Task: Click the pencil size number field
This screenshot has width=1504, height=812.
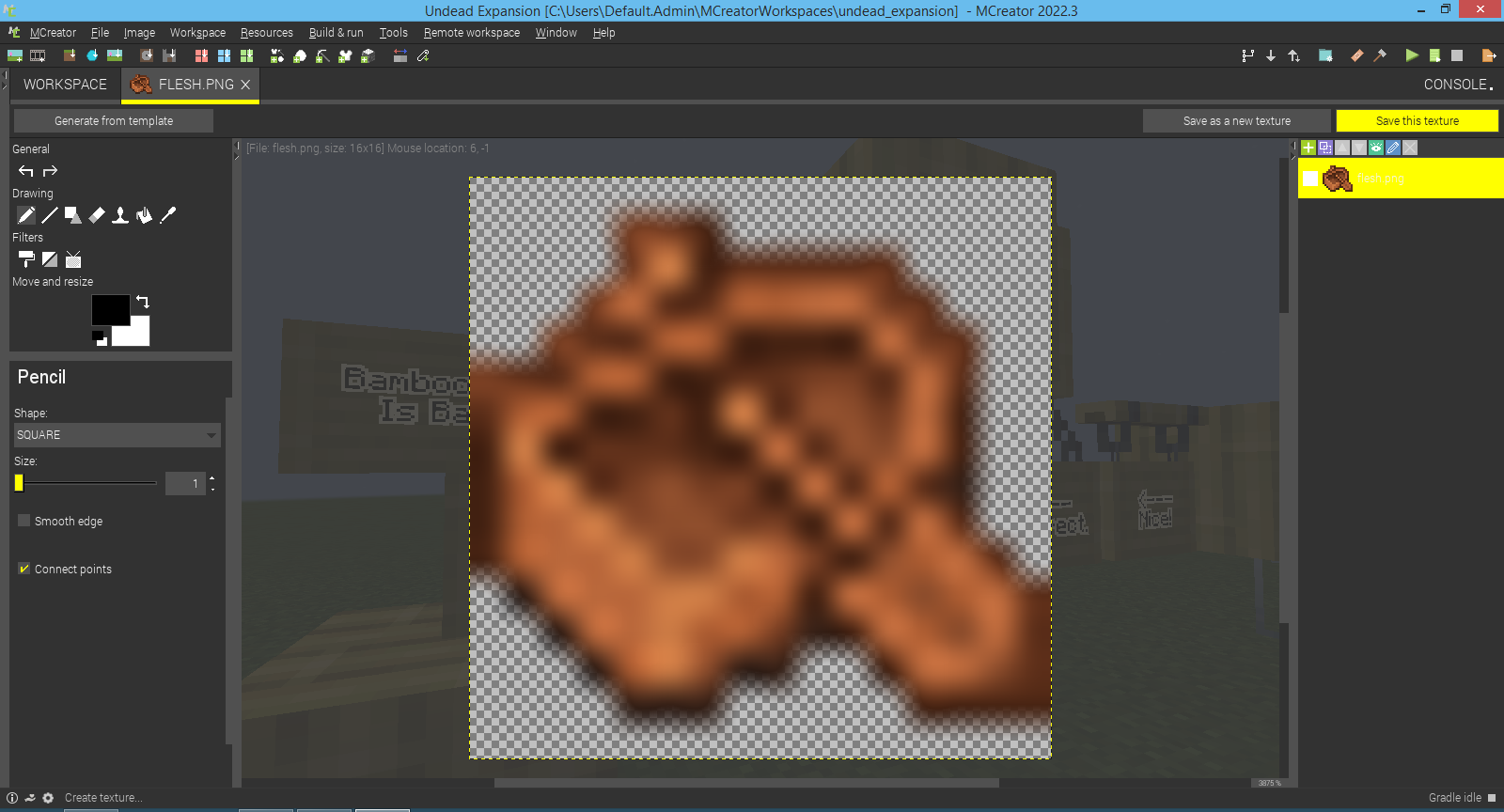Action: pos(186,483)
